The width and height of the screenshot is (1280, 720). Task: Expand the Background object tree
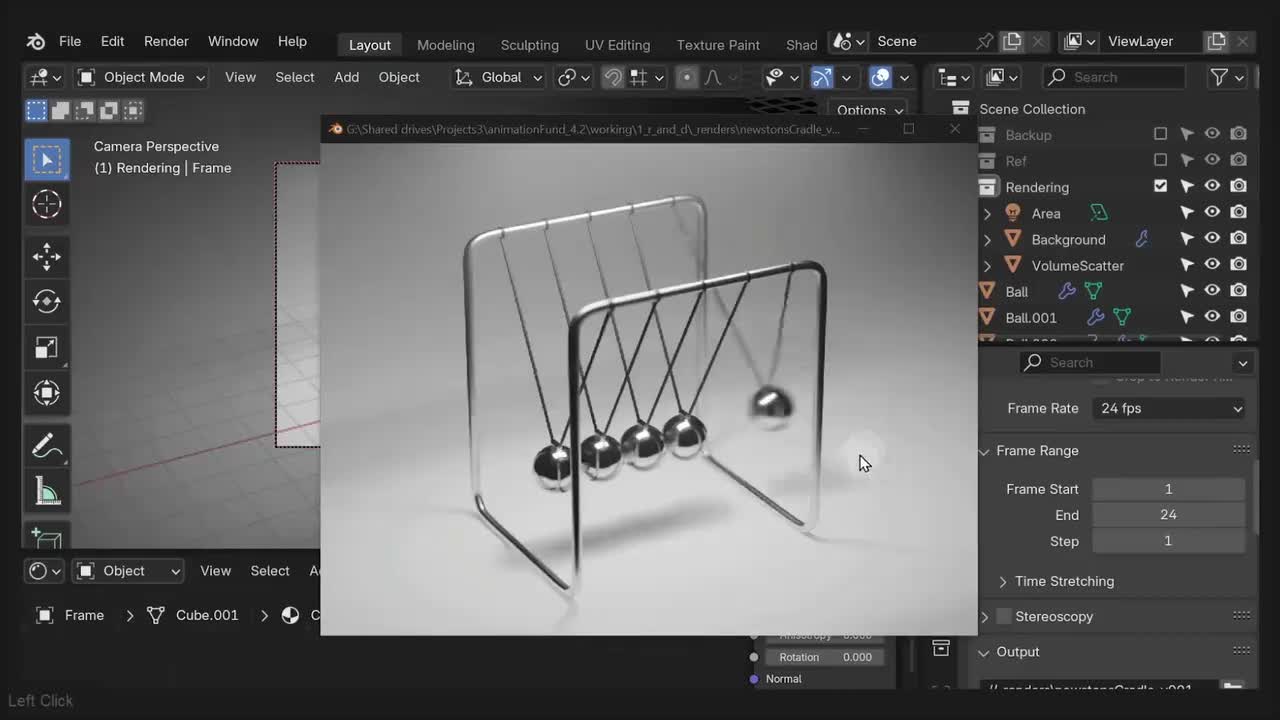tap(987, 239)
